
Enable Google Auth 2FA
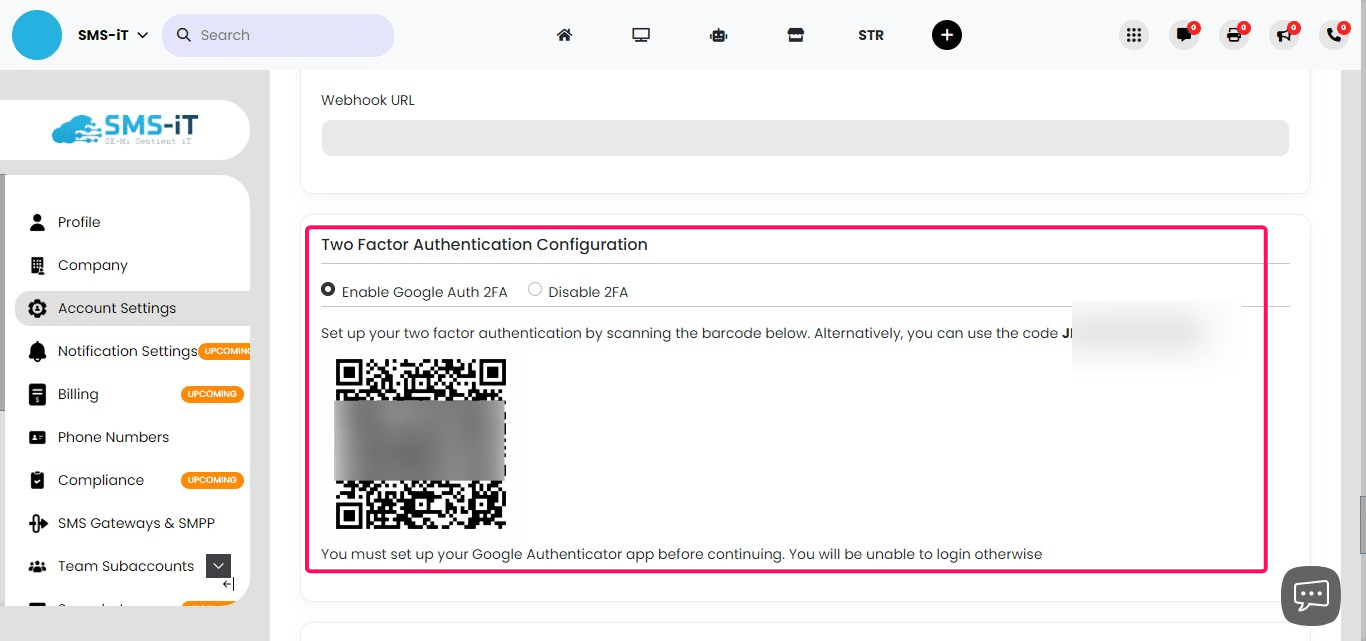point(328,288)
